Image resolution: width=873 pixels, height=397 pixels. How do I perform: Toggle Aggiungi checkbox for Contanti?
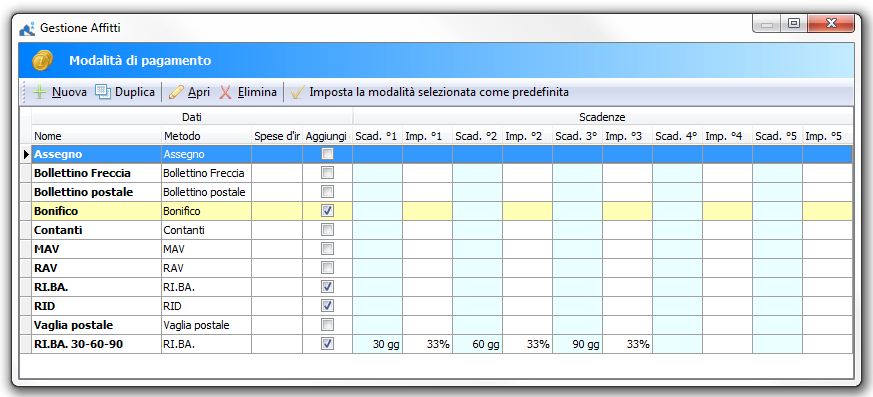(x=327, y=230)
